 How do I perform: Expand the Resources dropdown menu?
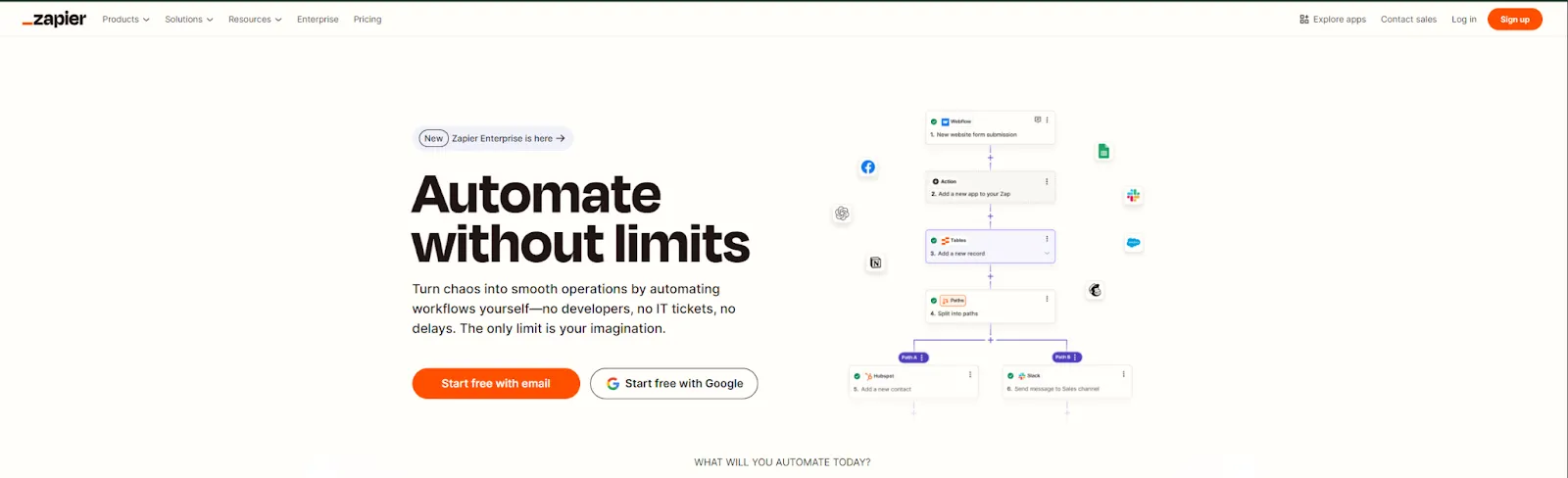(255, 20)
